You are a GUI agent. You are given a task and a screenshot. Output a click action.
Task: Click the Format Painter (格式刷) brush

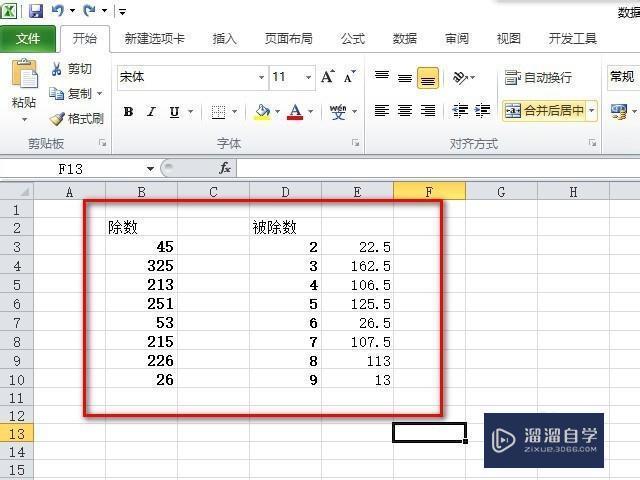pyautogui.click(x=57, y=119)
